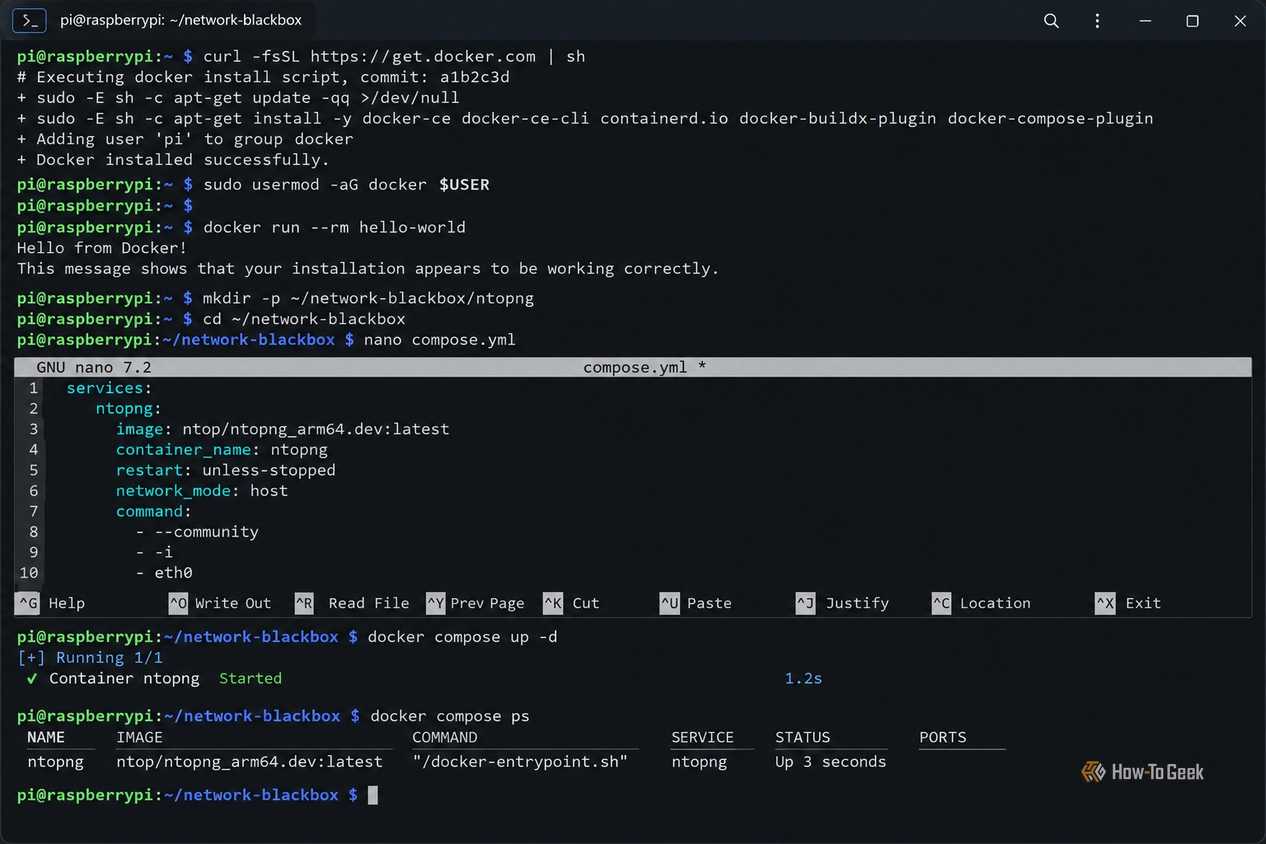Click the '- -i' line in nano
Viewport: 1266px width, 844px height.
point(154,552)
